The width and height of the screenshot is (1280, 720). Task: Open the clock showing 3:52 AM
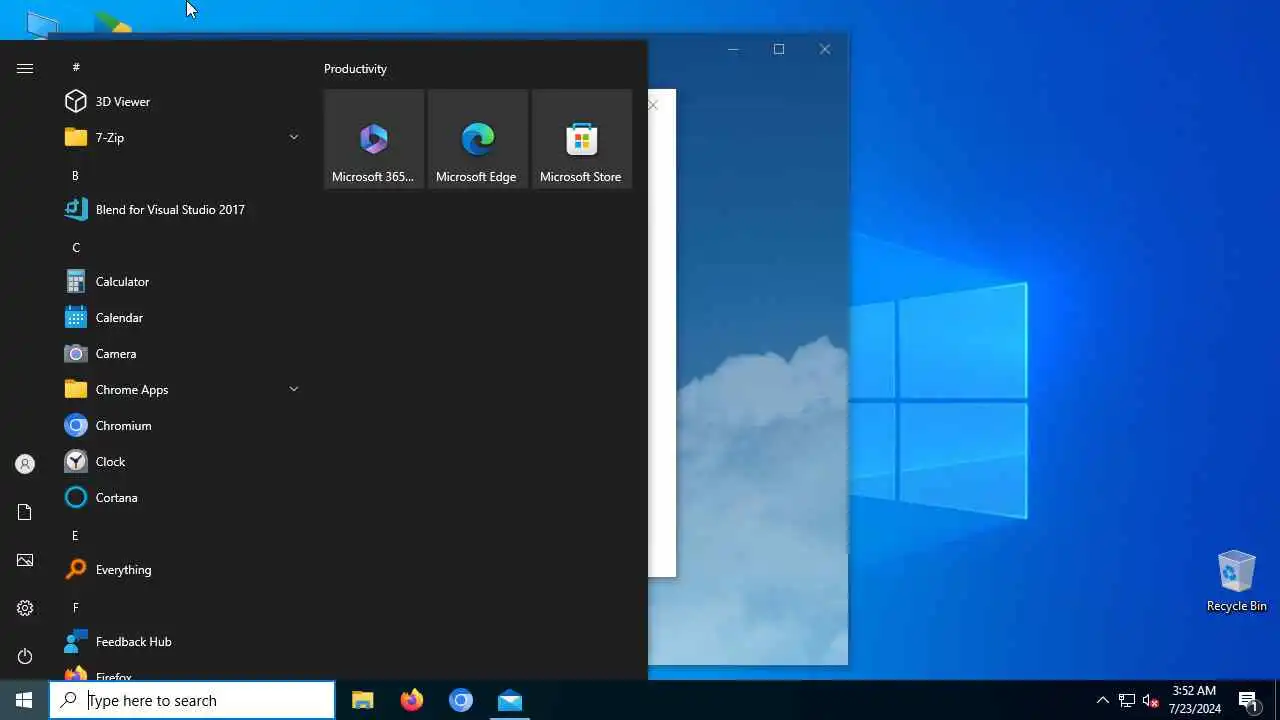(x=1194, y=700)
